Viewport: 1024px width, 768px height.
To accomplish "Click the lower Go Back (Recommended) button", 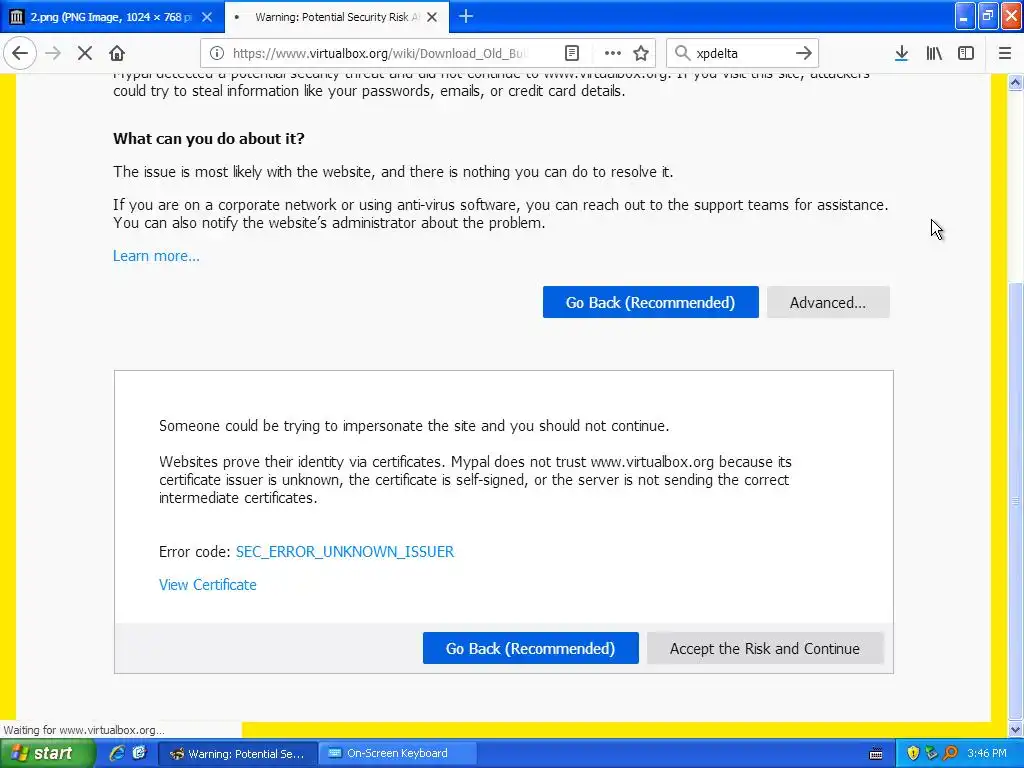I will coord(530,648).
